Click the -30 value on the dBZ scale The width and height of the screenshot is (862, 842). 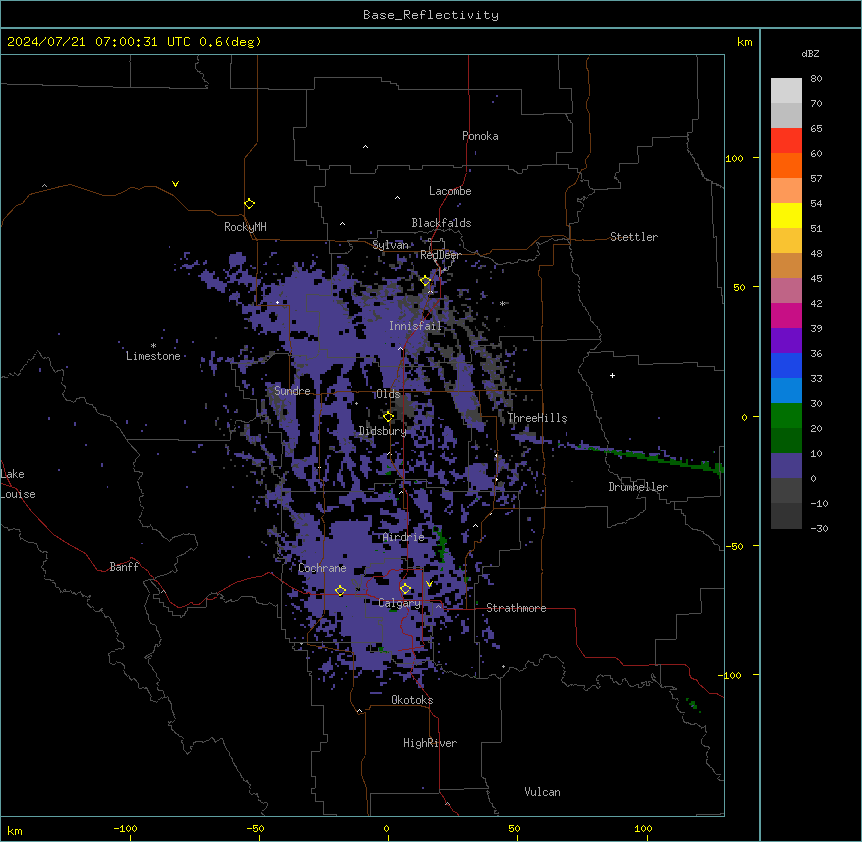tap(819, 528)
